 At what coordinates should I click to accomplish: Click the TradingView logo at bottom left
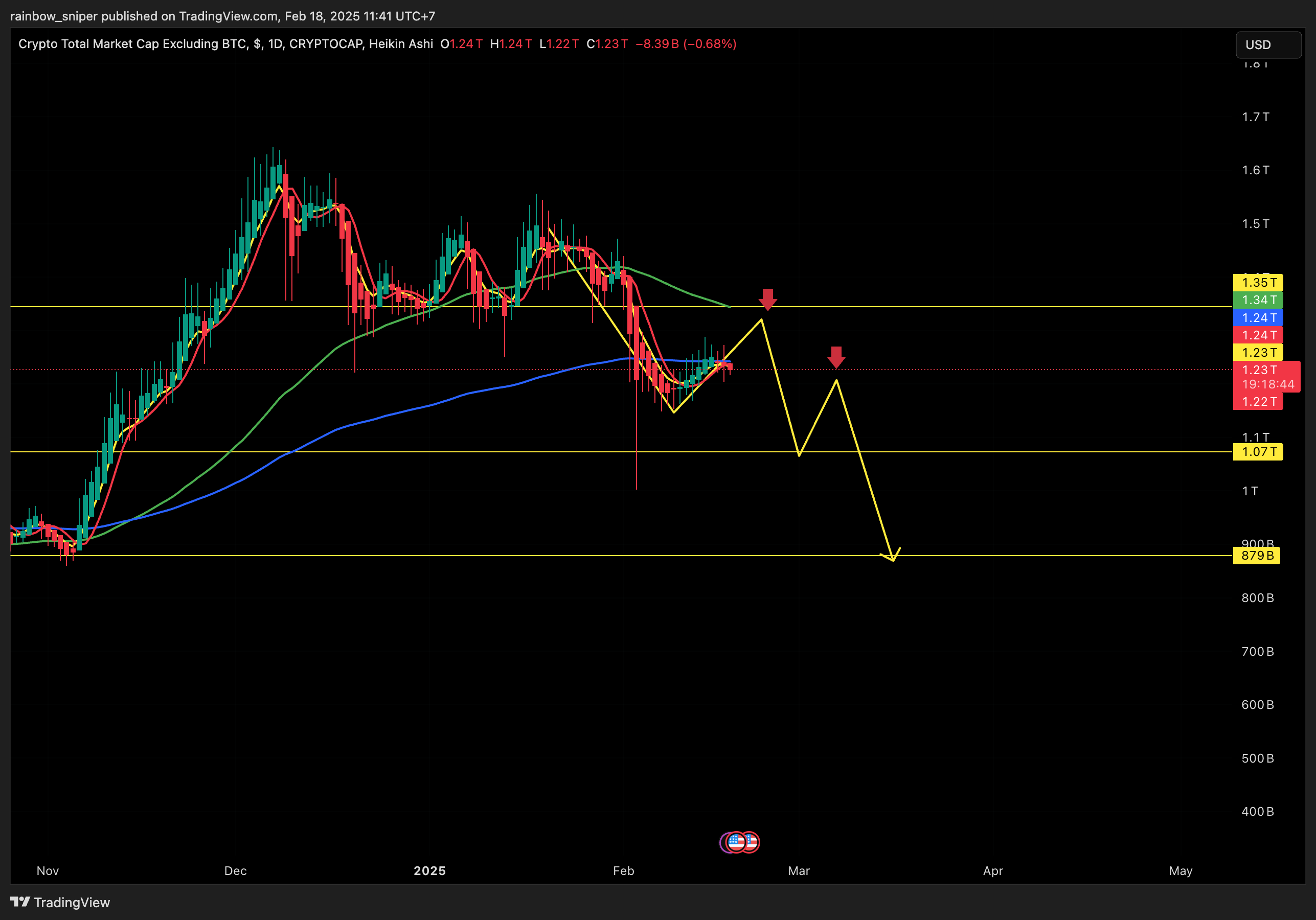60,902
